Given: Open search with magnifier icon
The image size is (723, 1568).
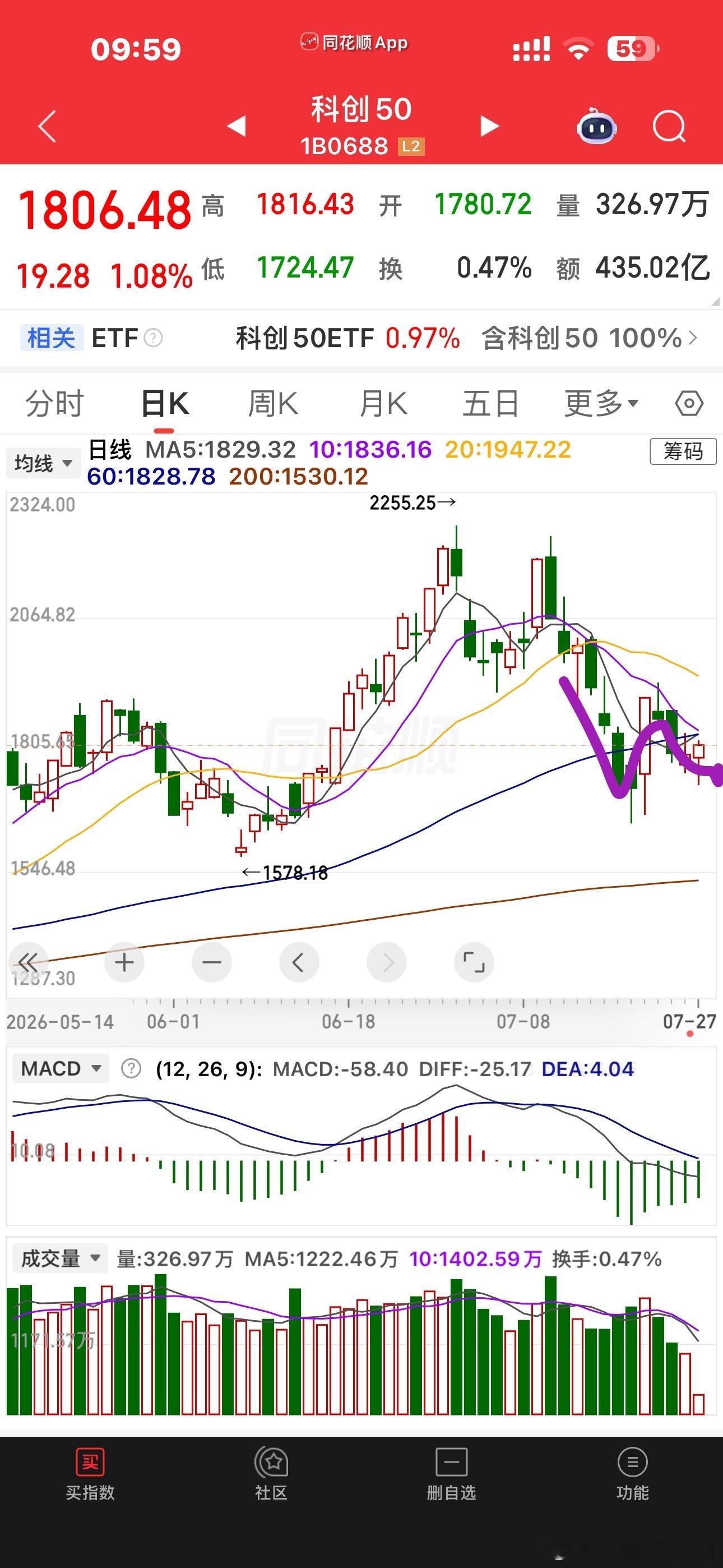Looking at the screenshot, I should click(x=669, y=127).
